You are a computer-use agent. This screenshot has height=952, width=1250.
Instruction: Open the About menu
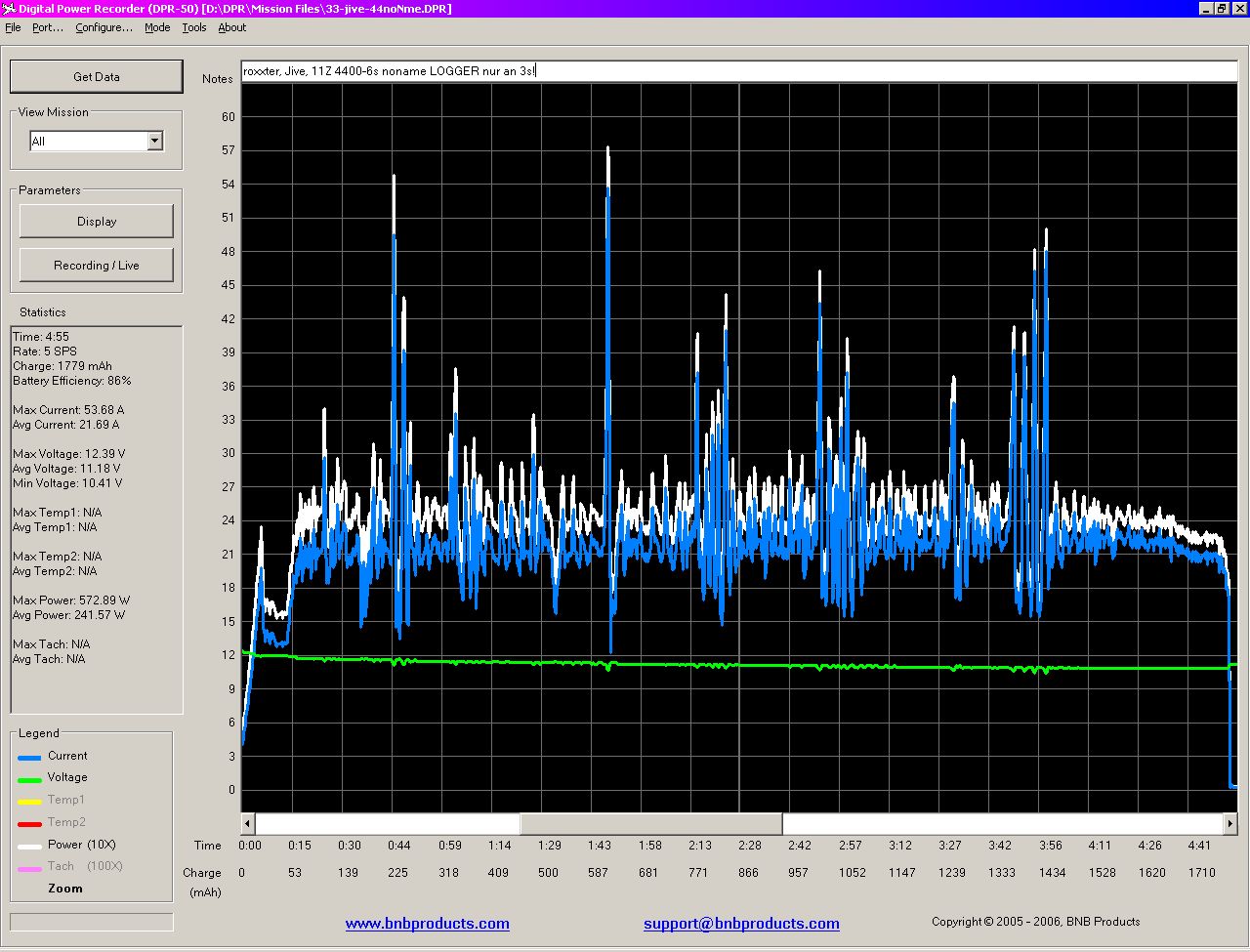[232, 27]
